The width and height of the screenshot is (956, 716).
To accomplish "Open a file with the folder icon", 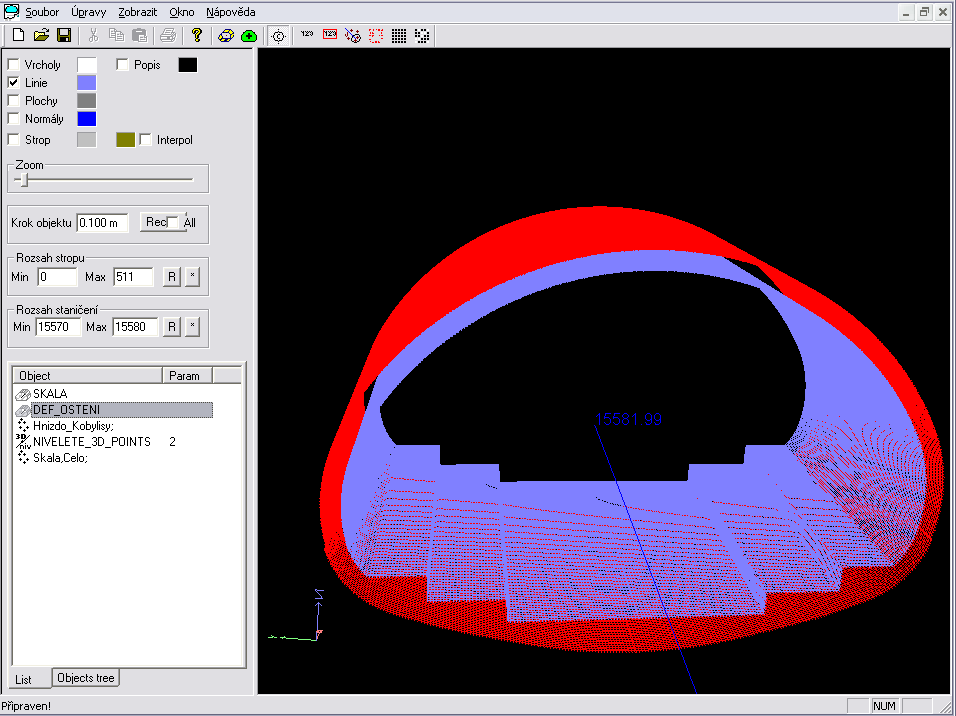I will (41, 36).
